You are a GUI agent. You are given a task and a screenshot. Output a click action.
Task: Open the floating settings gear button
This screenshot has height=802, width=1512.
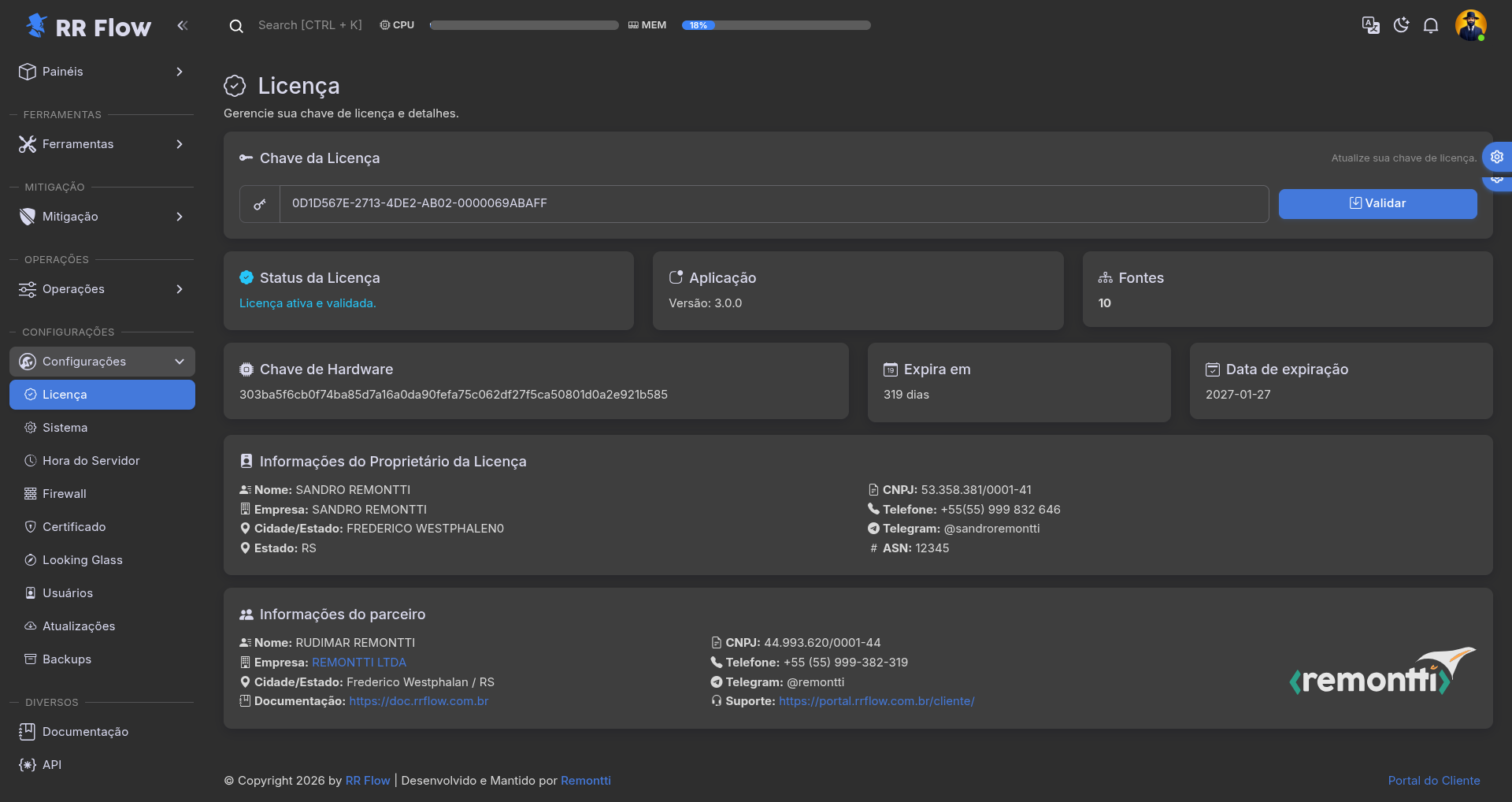[1496, 157]
